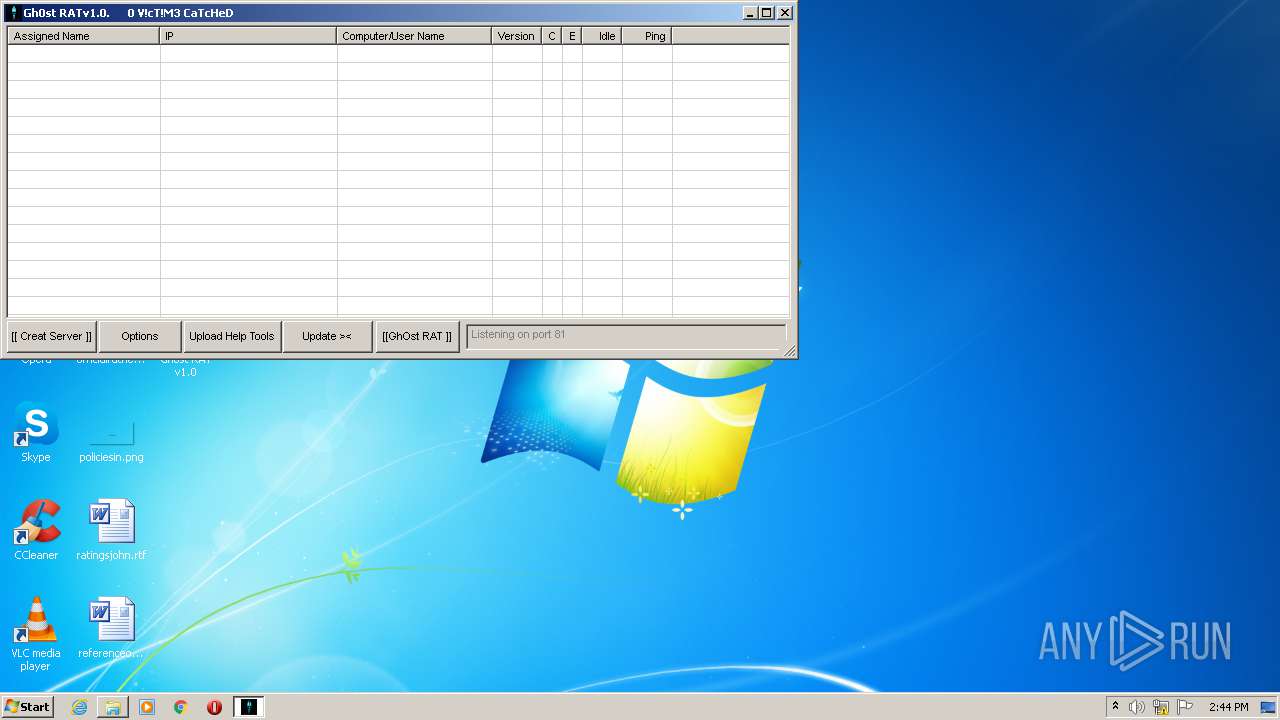Sort by Computer/User Name column header

pyautogui.click(x=414, y=36)
